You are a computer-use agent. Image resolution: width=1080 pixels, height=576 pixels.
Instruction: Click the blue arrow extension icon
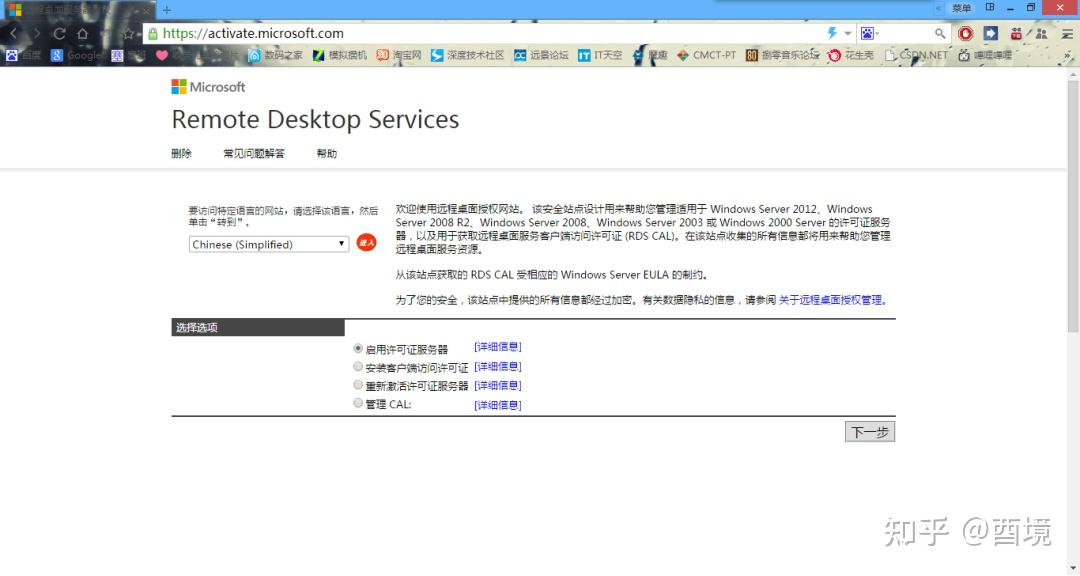tap(990, 33)
